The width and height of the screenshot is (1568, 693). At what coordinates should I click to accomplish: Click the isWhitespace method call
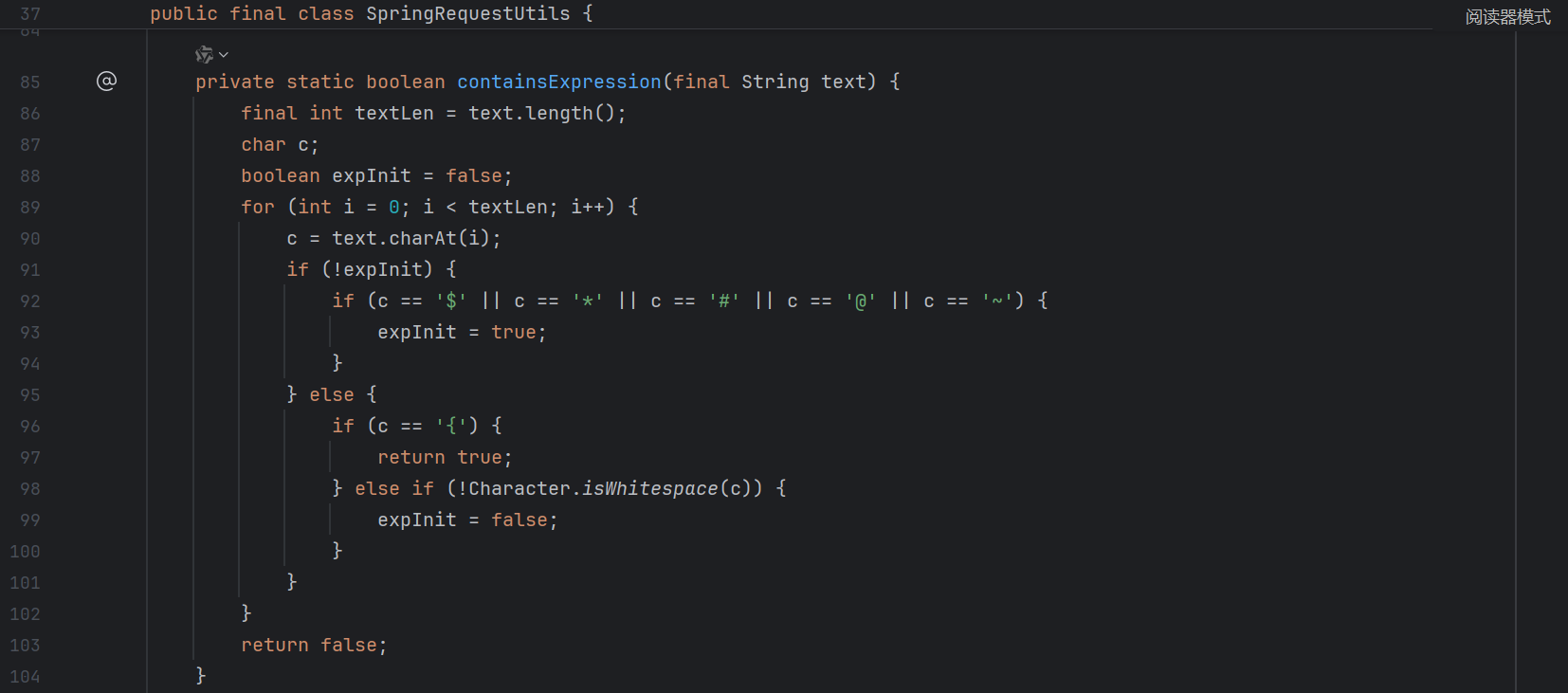pos(649,489)
